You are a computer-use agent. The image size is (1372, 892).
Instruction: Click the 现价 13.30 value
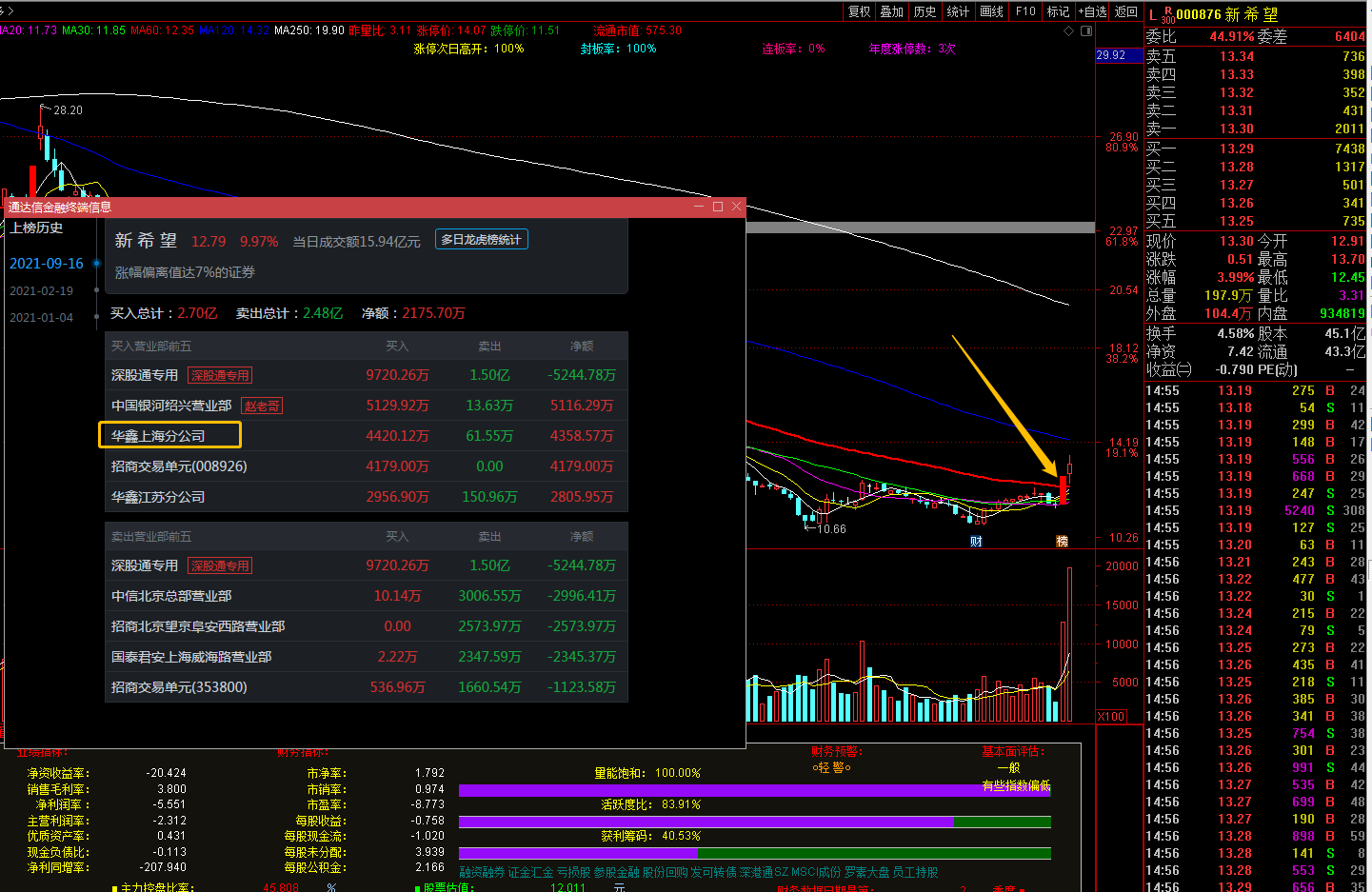tap(1237, 241)
